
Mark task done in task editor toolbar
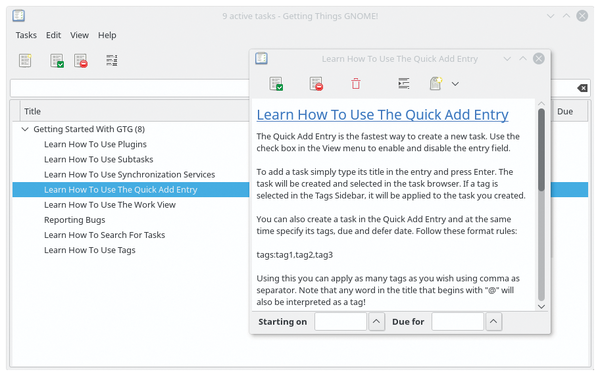pos(276,83)
